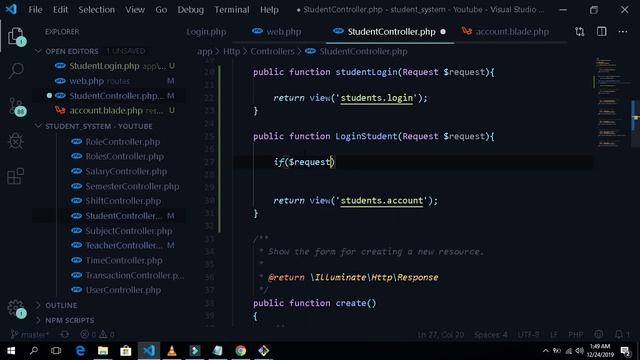Open the Selection menu

click(96, 9)
